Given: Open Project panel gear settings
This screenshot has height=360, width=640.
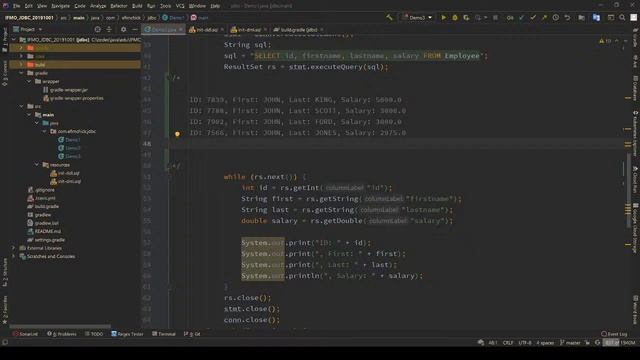Looking at the screenshot, I should click(123, 29).
